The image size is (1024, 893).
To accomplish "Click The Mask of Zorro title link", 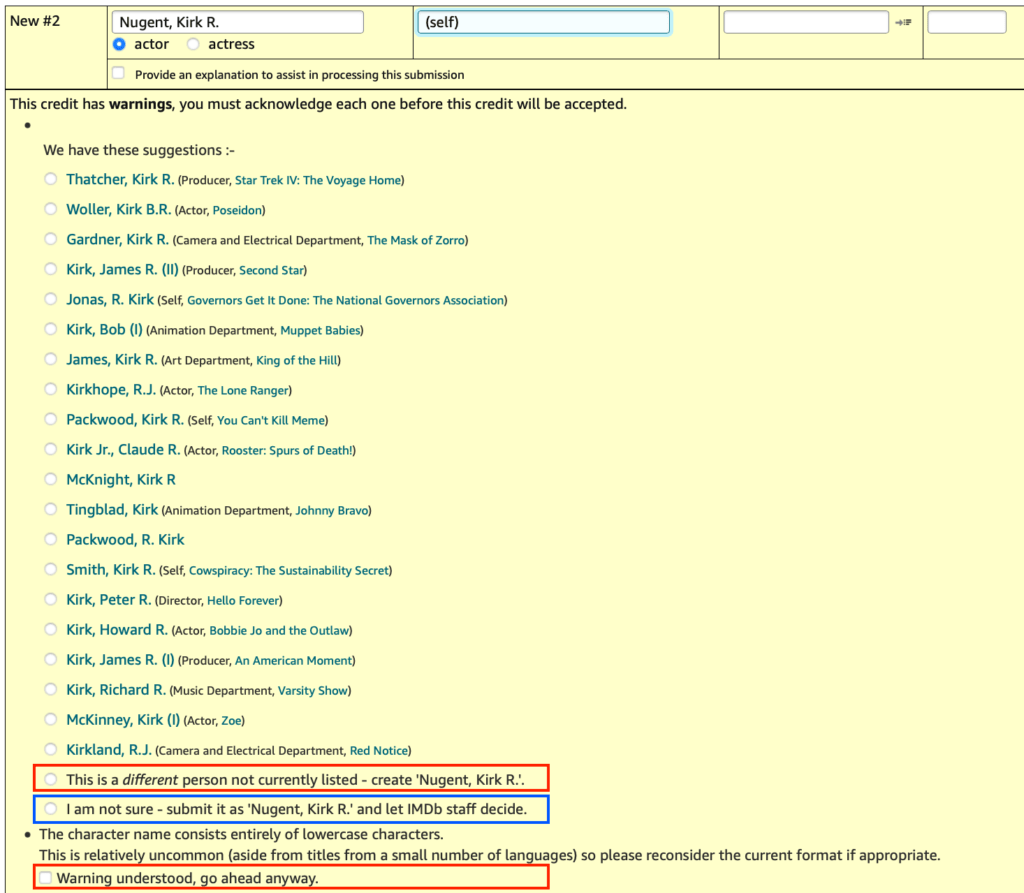I will click(415, 240).
